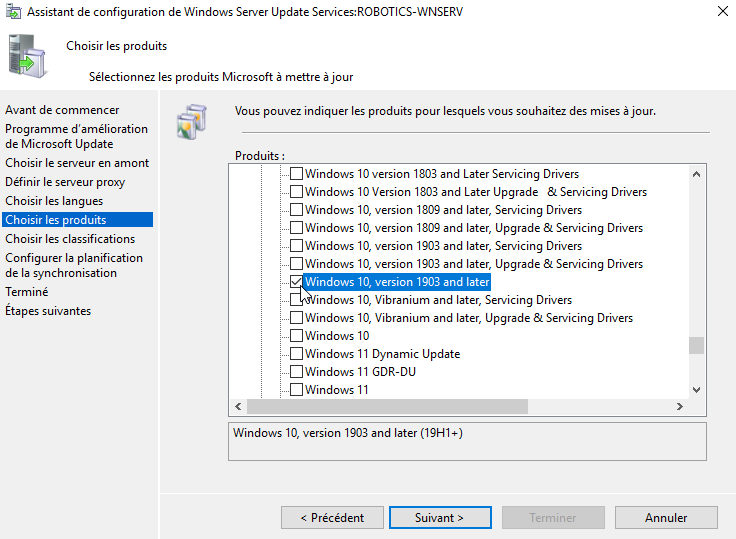
Task: Select the Choisir les produits step
Action: click(x=77, y=220)
